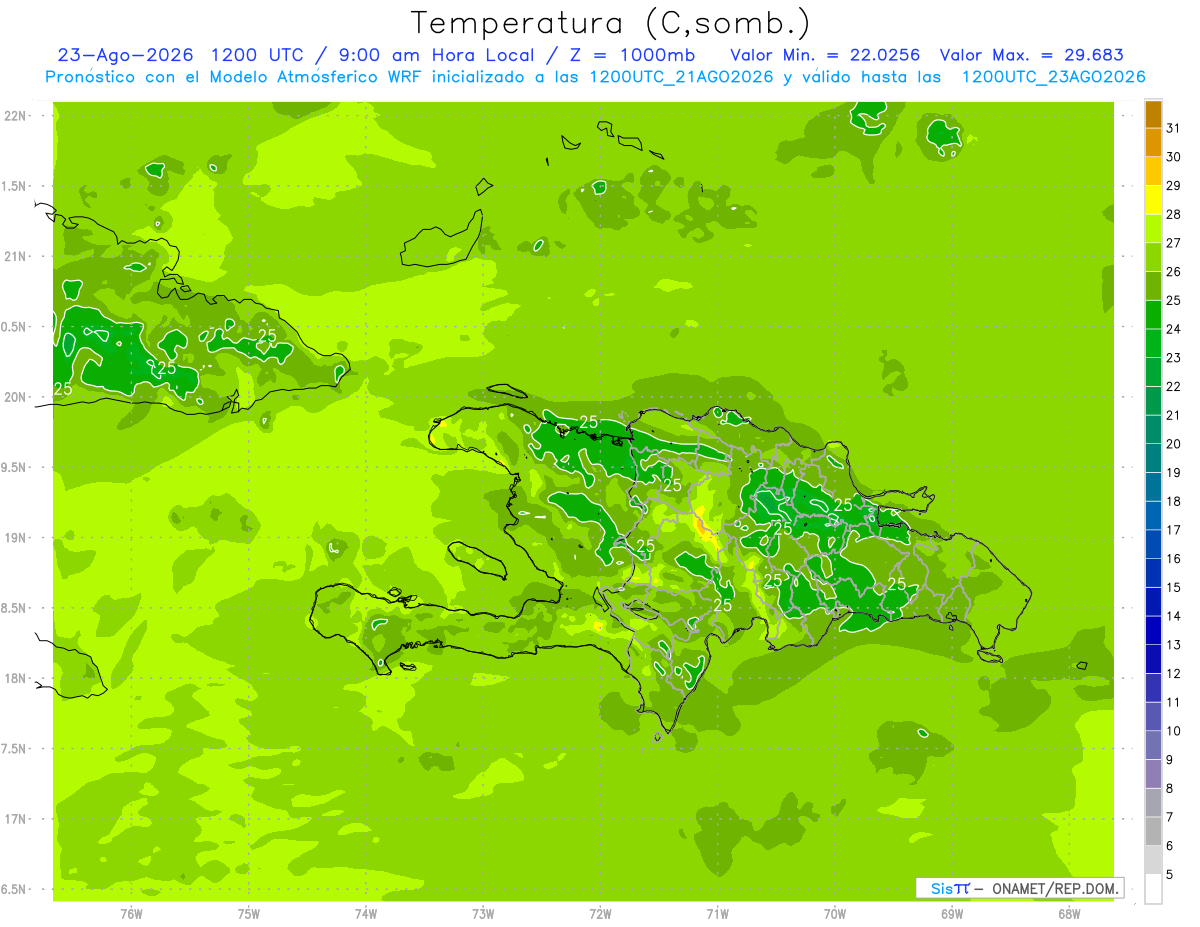Click the "74W" longitude label

click(366, 913)
